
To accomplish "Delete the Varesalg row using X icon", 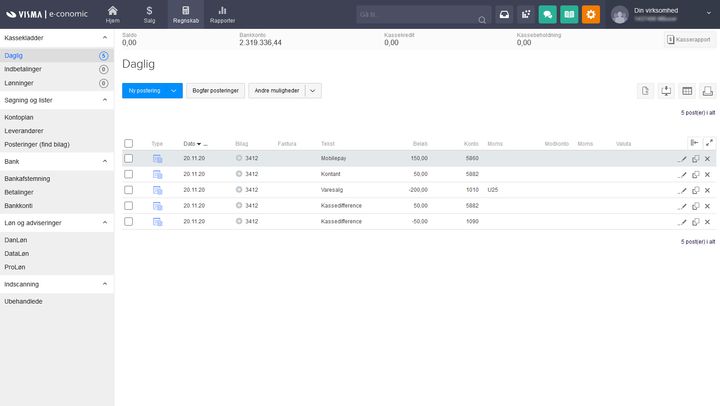I will [707, 190].
